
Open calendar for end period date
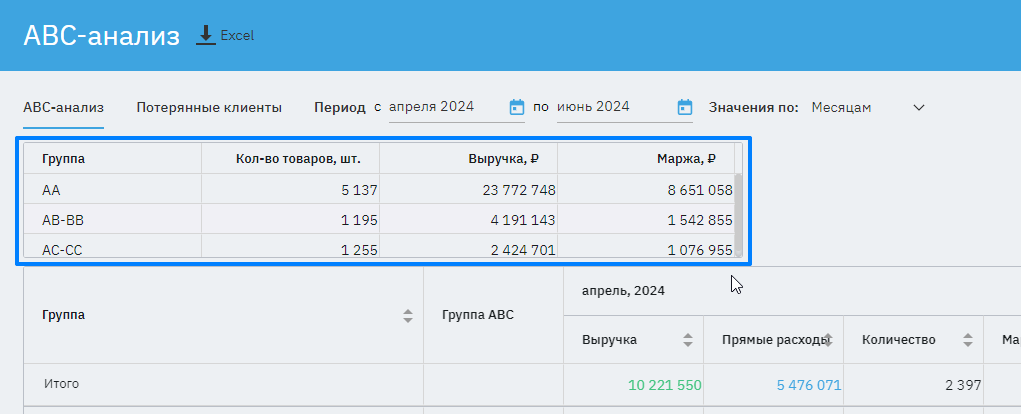pos(685,107)
